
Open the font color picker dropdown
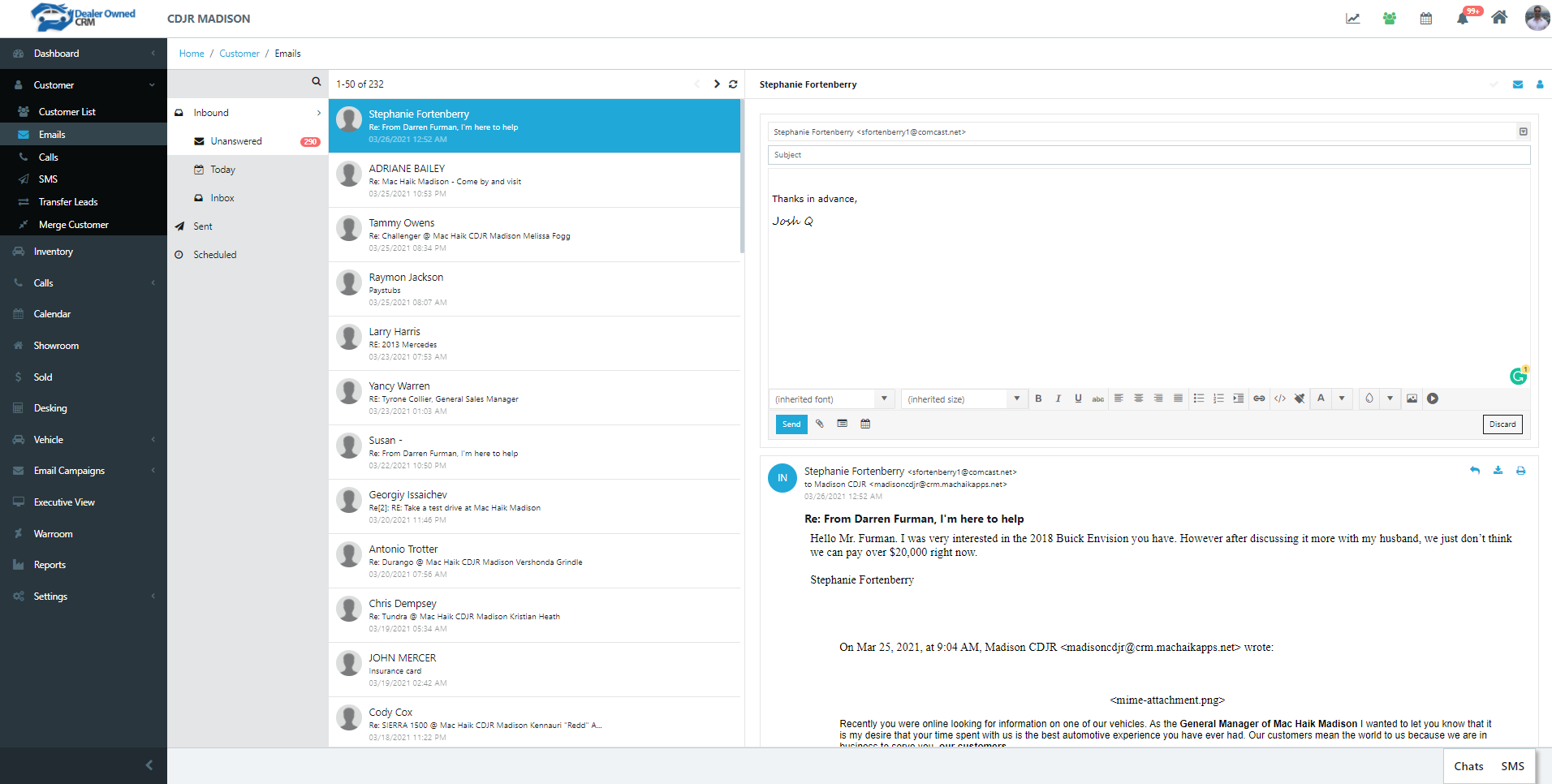click(x=1342, y=398)
